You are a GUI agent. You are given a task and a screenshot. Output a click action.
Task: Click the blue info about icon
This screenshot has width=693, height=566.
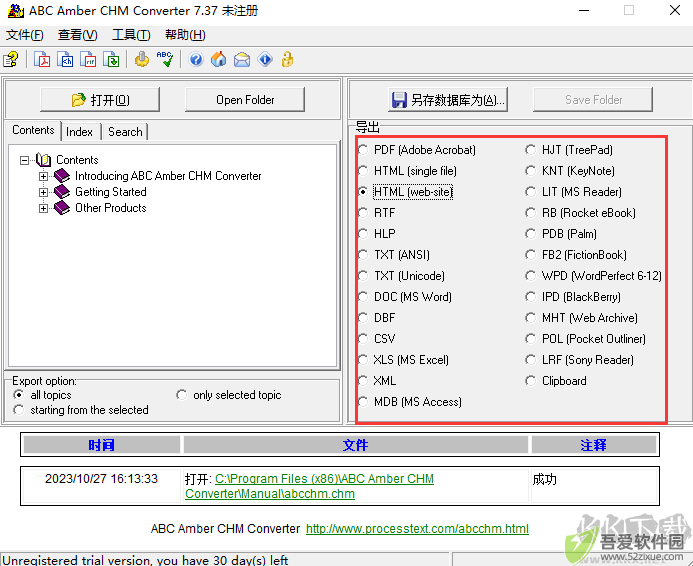[265, 59]
